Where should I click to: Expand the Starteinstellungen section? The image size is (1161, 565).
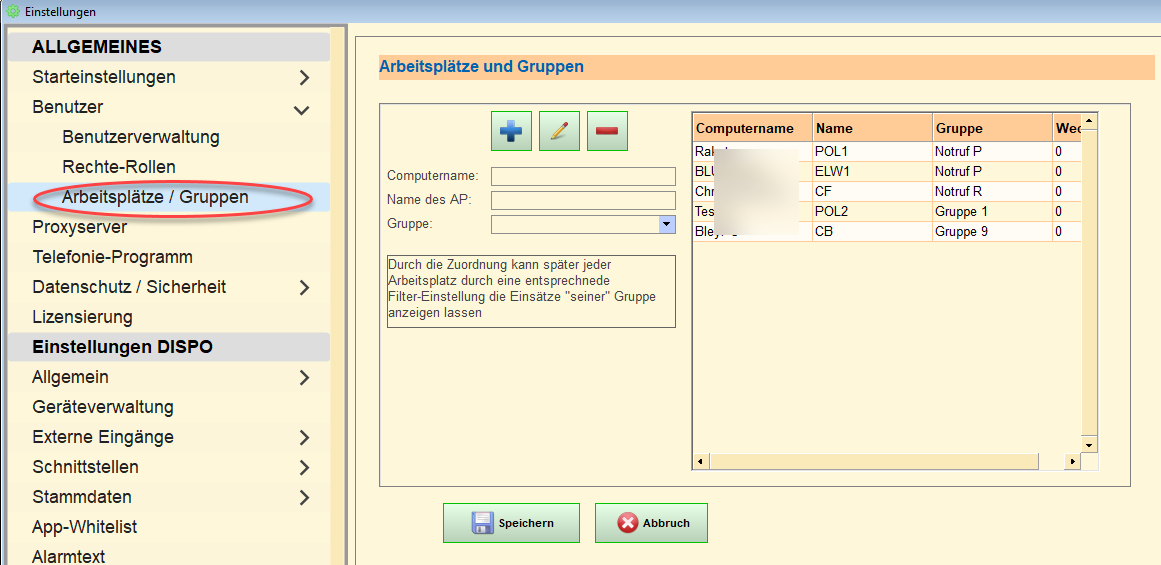click(x=304, y=77)
